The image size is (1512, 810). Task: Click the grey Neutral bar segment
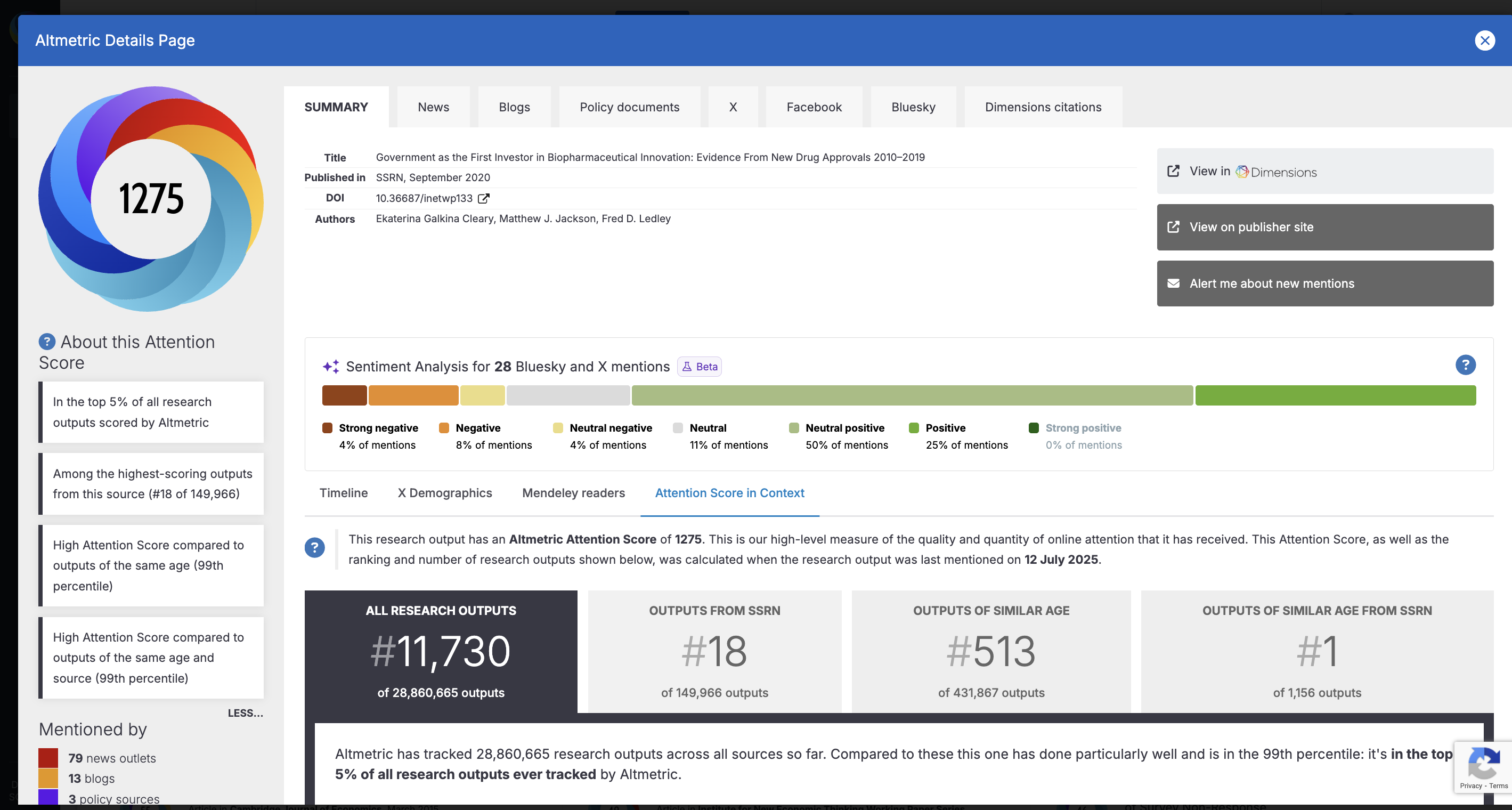point(568,395)
